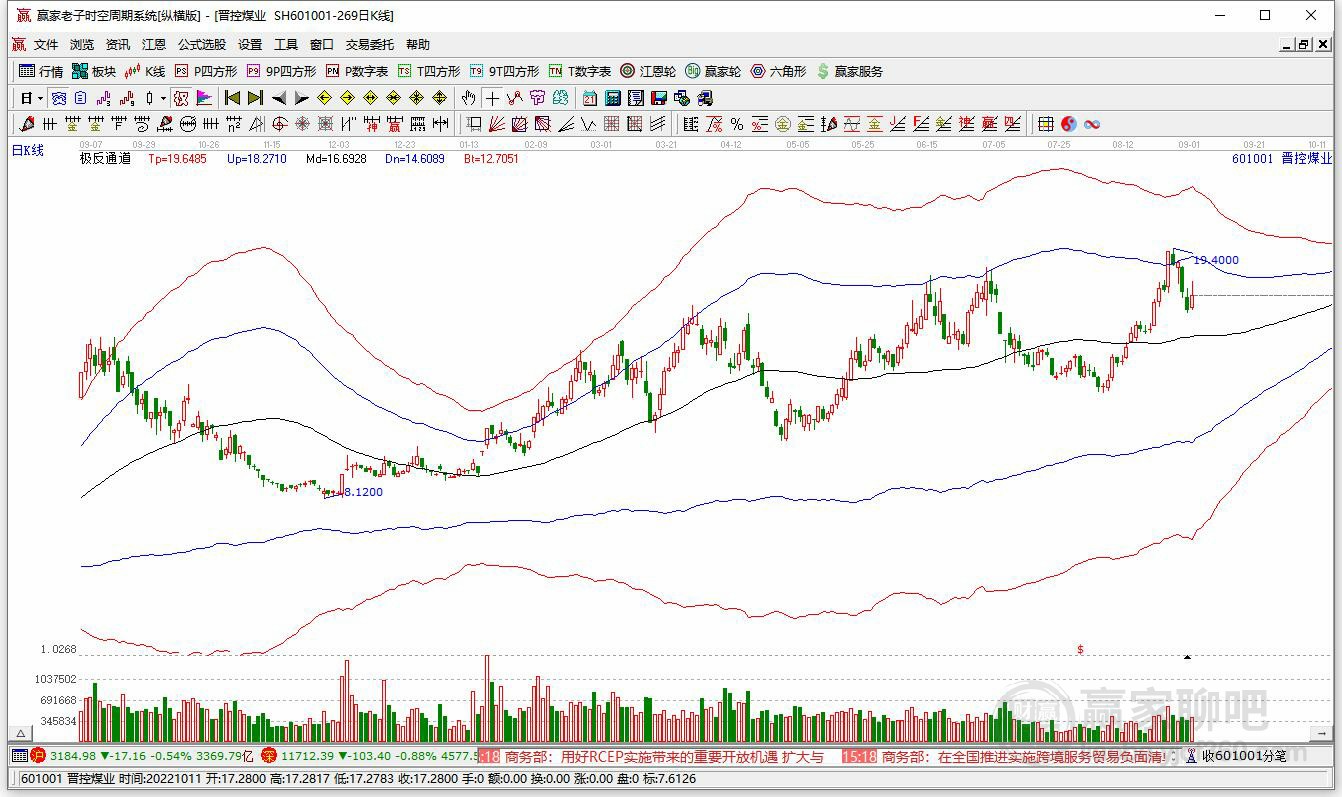Click the red line chart with 3 icon
This screenshot has width=1342, height=797.
(x=104, y=98)
